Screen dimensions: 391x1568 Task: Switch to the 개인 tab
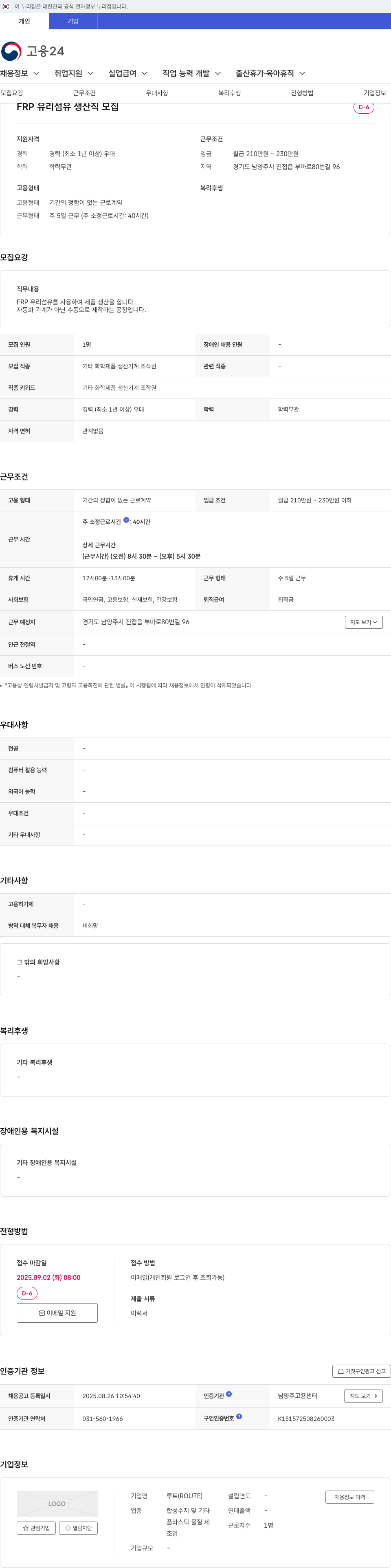(x=24, y=21)
